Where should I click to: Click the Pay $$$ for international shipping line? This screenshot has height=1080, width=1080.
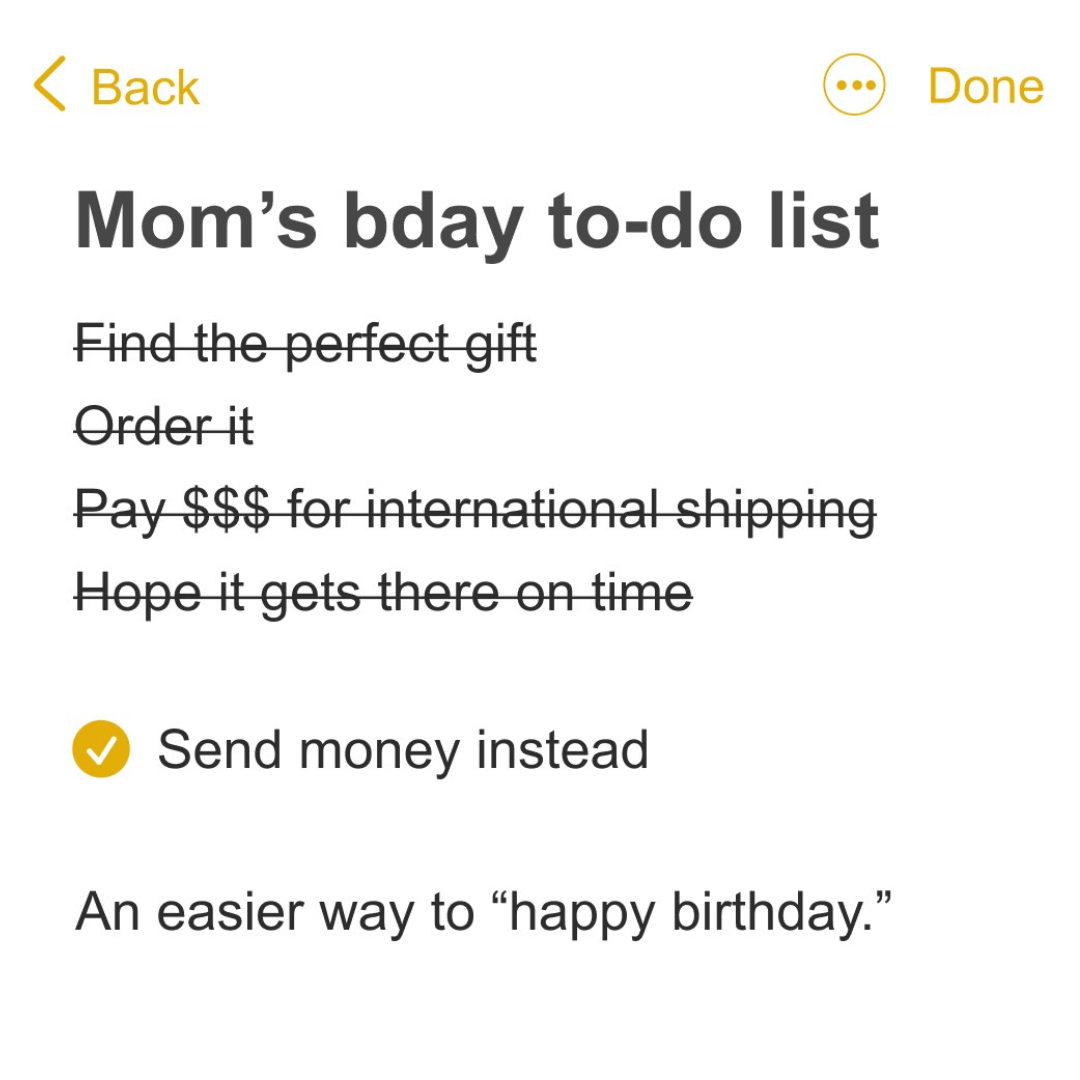[475, 511]
